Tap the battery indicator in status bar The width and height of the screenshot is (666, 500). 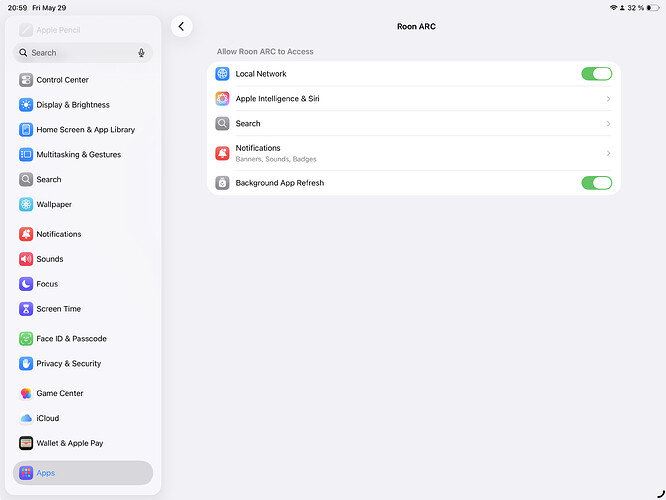pos(653,8)
